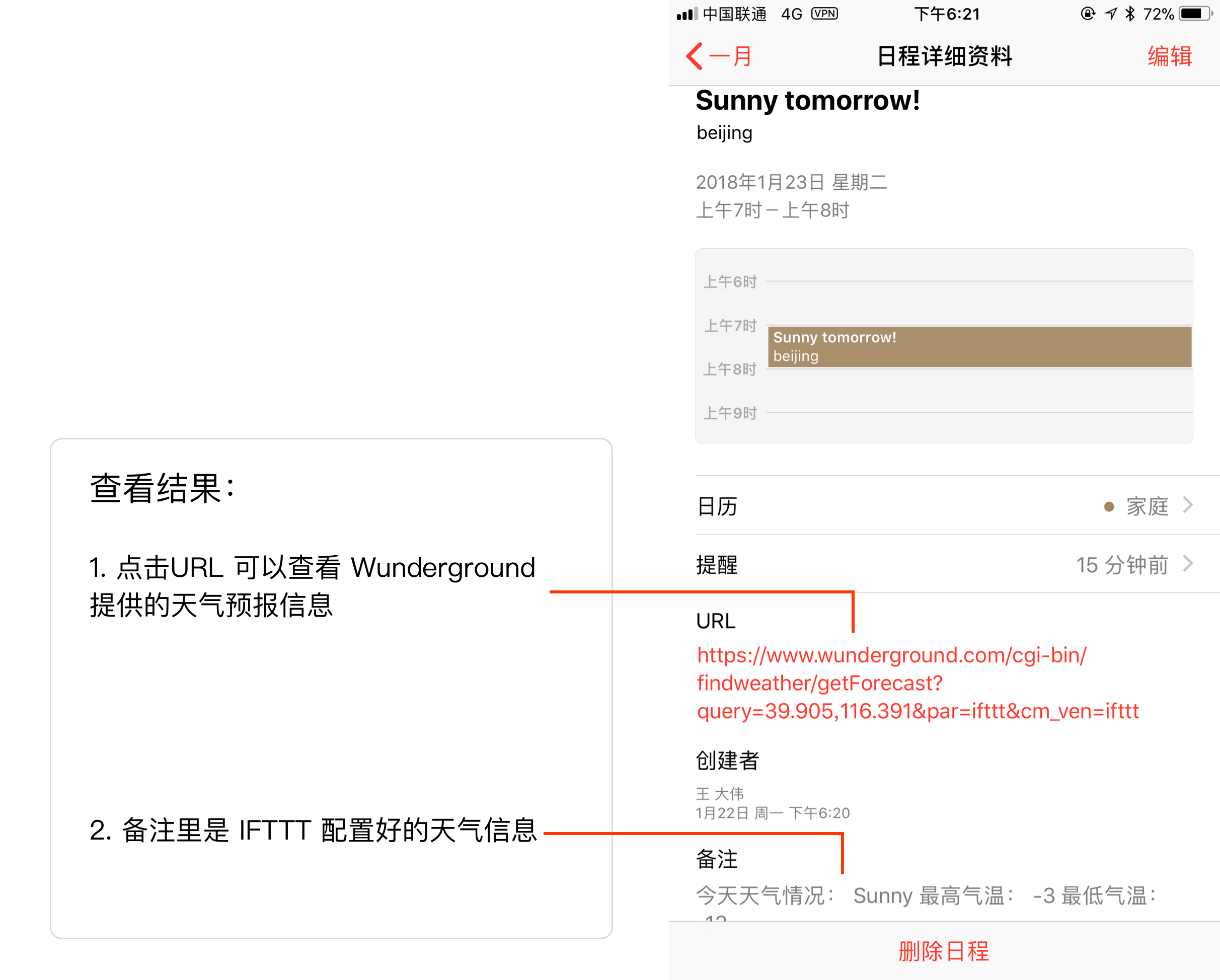The height and width of the screenshot is (980, 1220).
Task: Tap the brown 家庭 calendar color dot
Action: 1109,507
